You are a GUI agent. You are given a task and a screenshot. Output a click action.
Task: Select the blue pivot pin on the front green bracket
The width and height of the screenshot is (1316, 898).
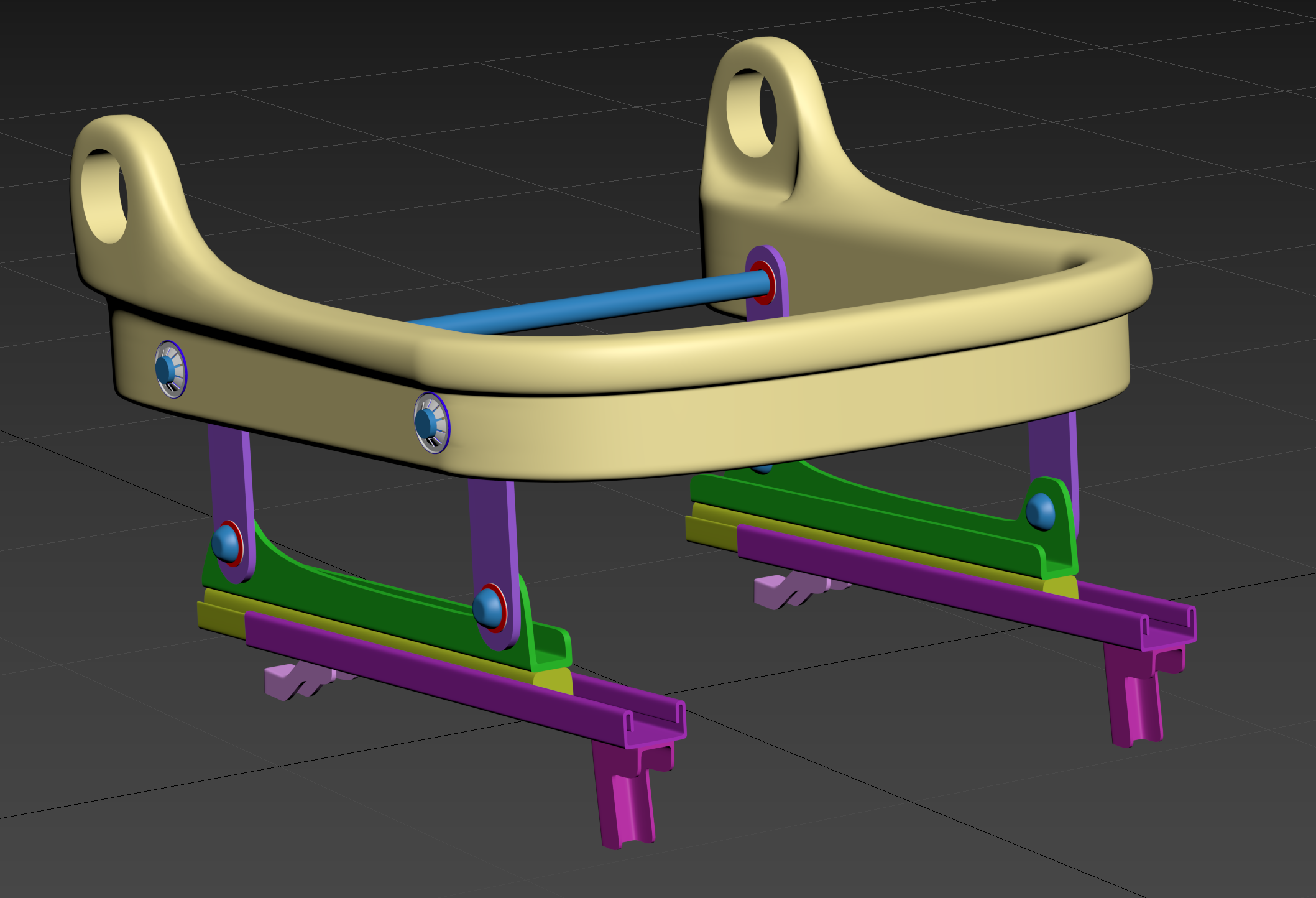pos(488,607)
